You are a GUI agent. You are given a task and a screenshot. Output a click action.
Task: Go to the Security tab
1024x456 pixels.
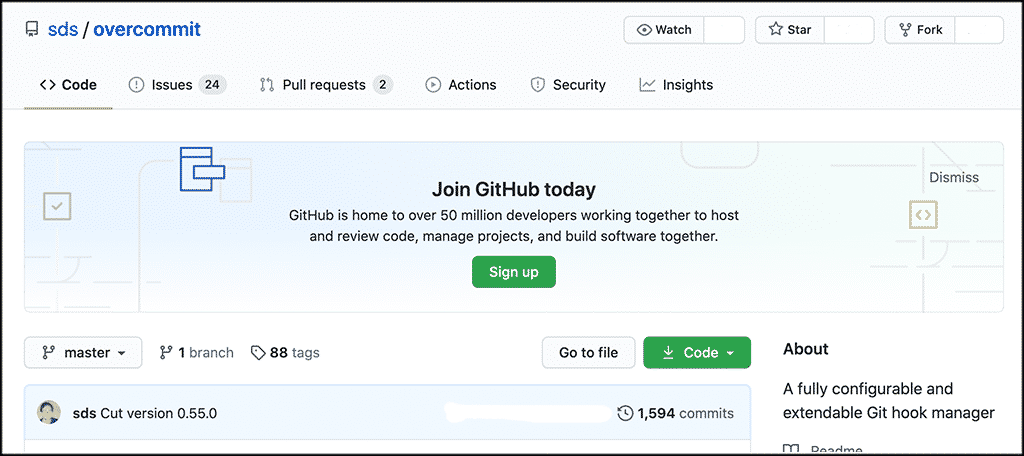click(568, 85)
